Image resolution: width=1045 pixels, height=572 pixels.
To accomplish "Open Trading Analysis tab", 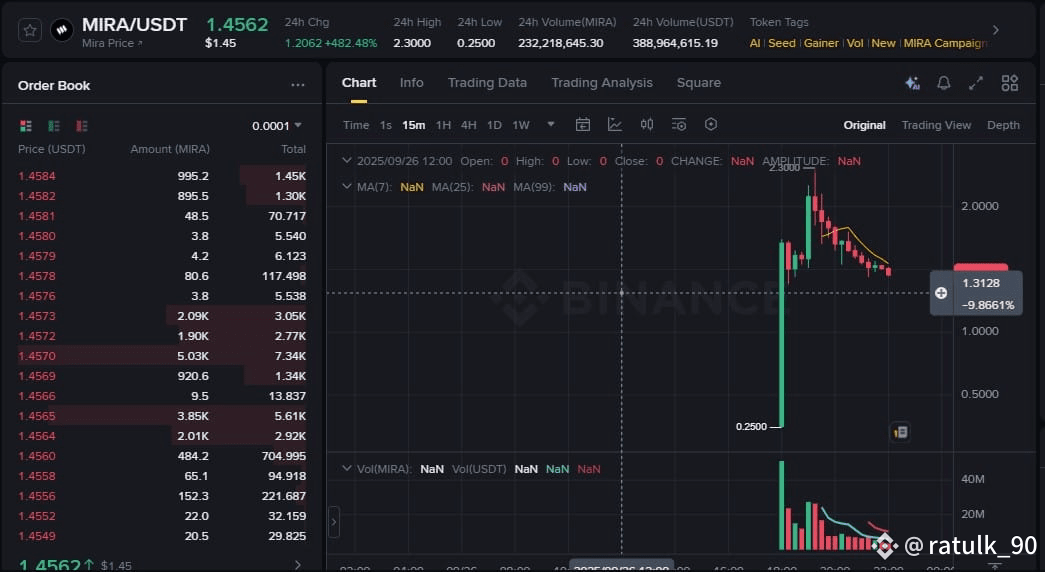I will point(602,83).
